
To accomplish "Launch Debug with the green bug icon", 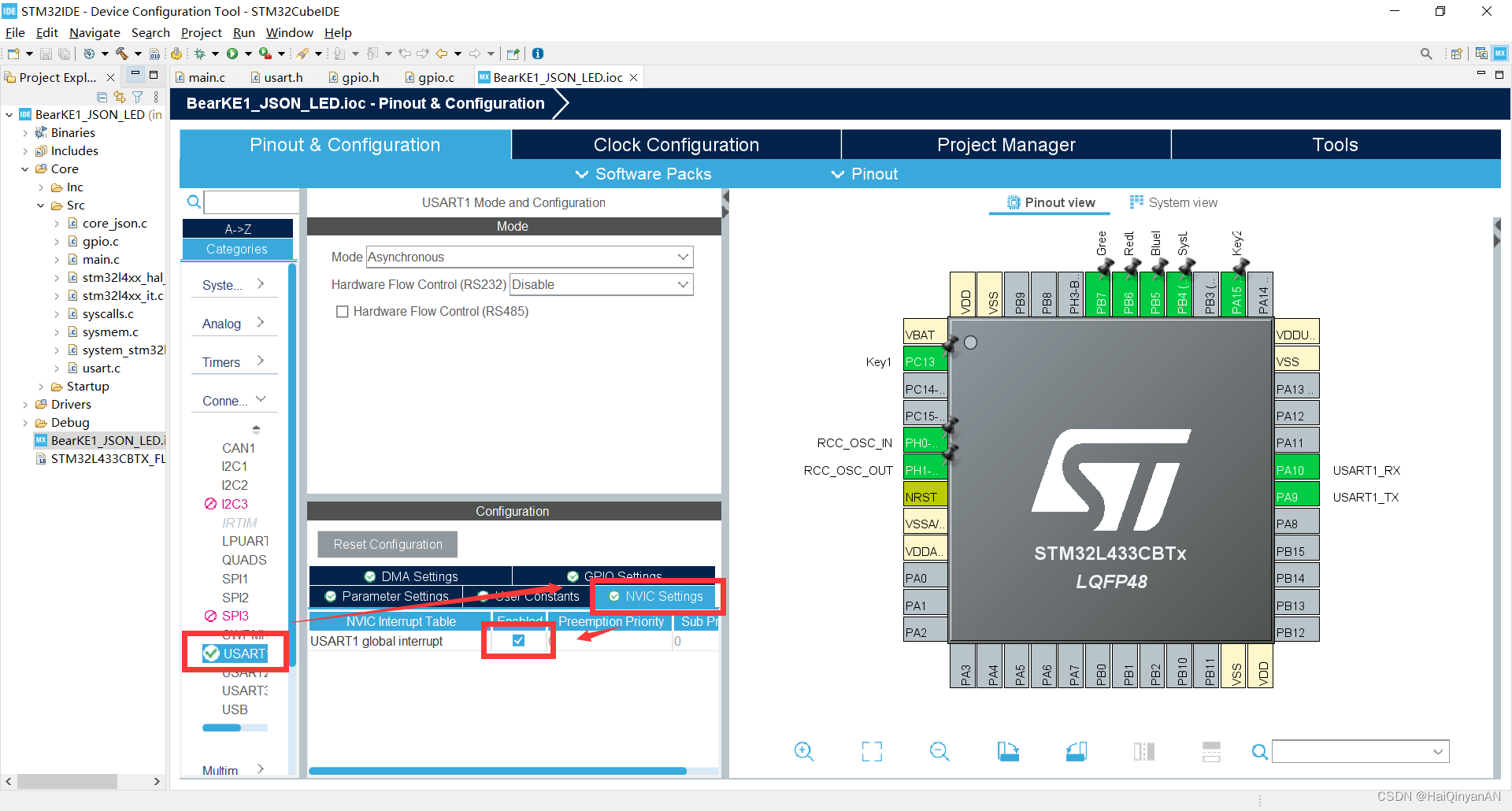I will tap(200, 54).
